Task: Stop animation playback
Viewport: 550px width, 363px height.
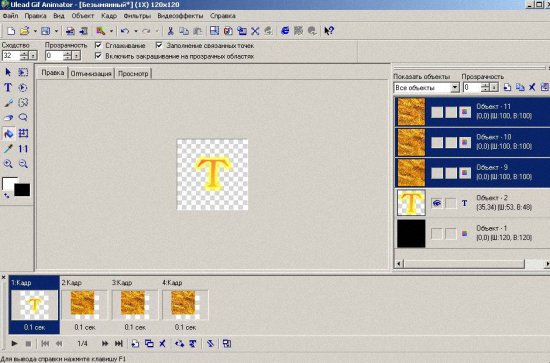Action: click(28, 344)
